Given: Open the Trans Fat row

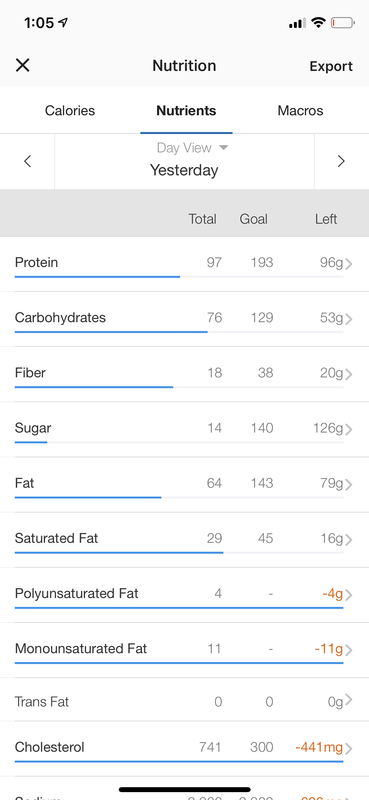Looking at the screenshot, I should click(184, 700).
